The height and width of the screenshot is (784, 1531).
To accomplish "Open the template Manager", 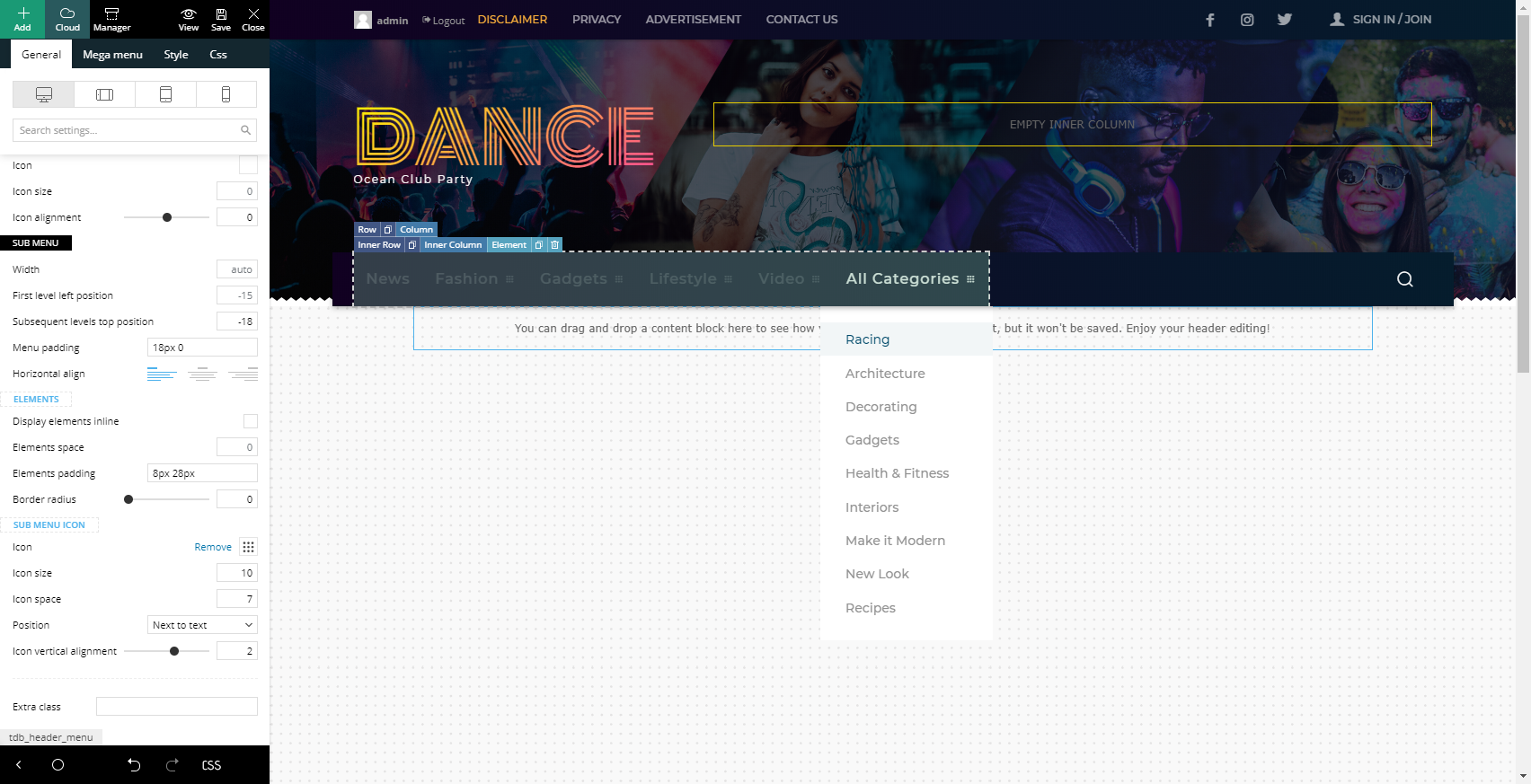I will (111, 19).
